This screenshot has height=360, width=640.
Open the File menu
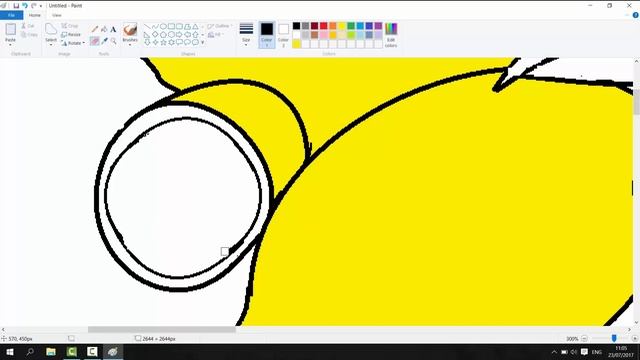pos(11,15)
